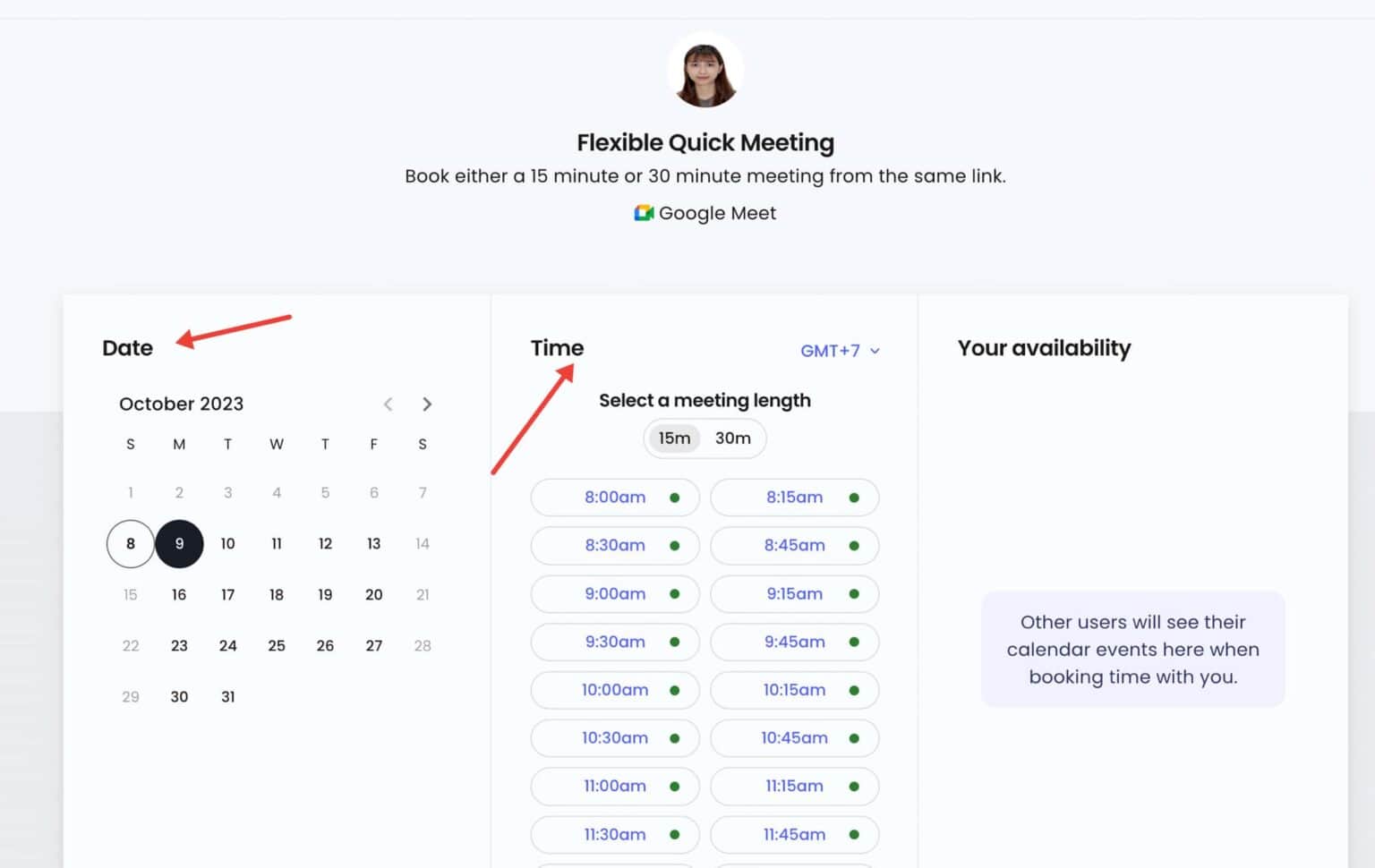Pick the 10:15am time slot

[x=794, y=691]
